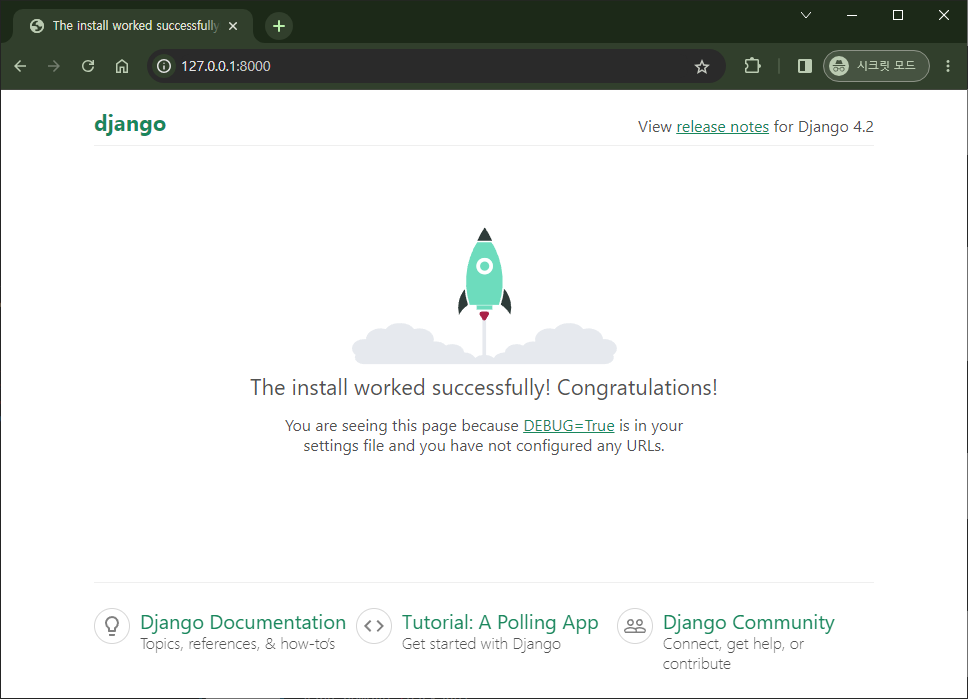Open the incognito mode profile button

click(876, 66)
